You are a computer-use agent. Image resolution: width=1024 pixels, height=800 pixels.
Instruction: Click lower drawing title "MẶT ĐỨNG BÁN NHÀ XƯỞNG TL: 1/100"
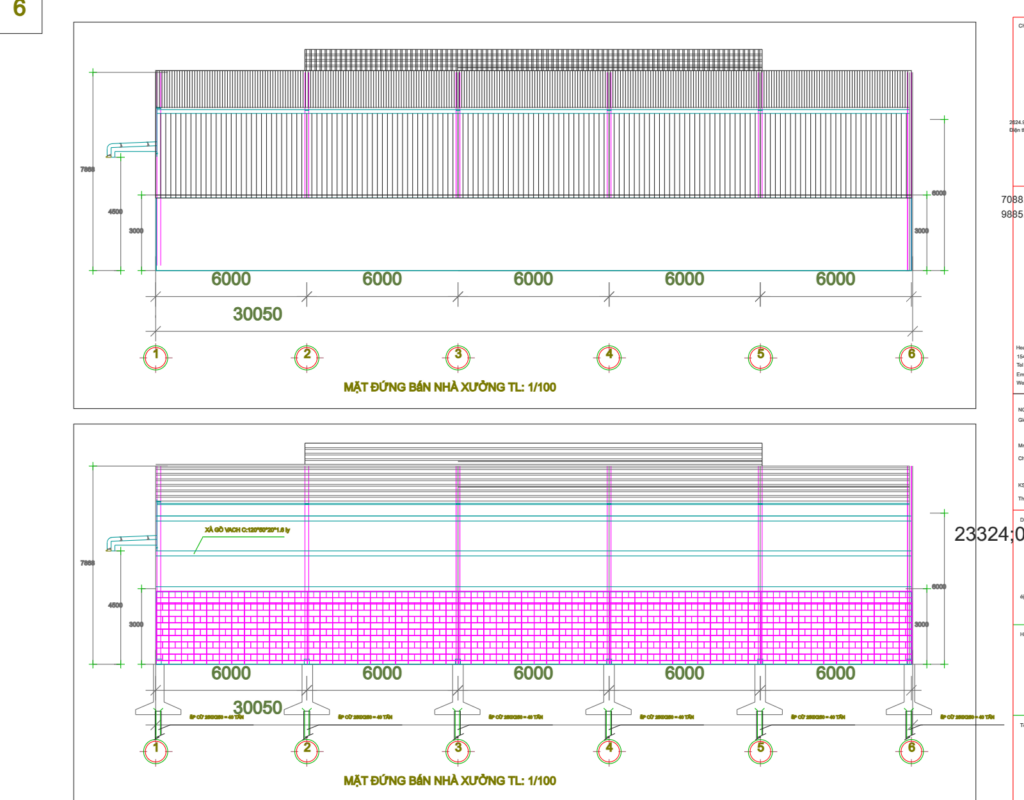(450, 780)
